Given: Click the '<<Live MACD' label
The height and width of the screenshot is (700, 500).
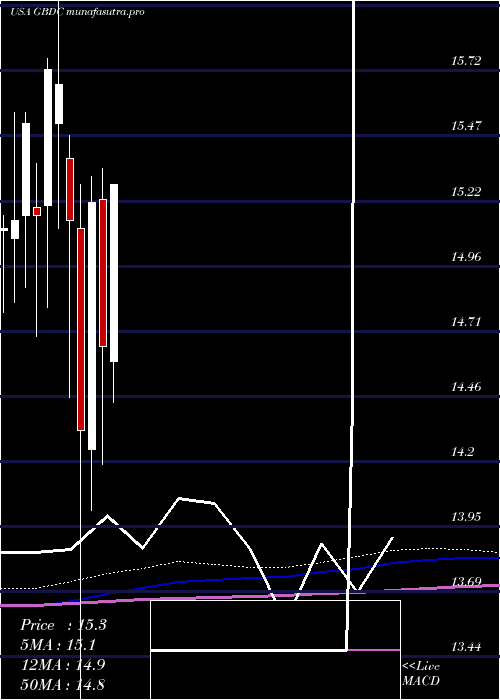Looking at the screenshot, I should tap(421, 674).
